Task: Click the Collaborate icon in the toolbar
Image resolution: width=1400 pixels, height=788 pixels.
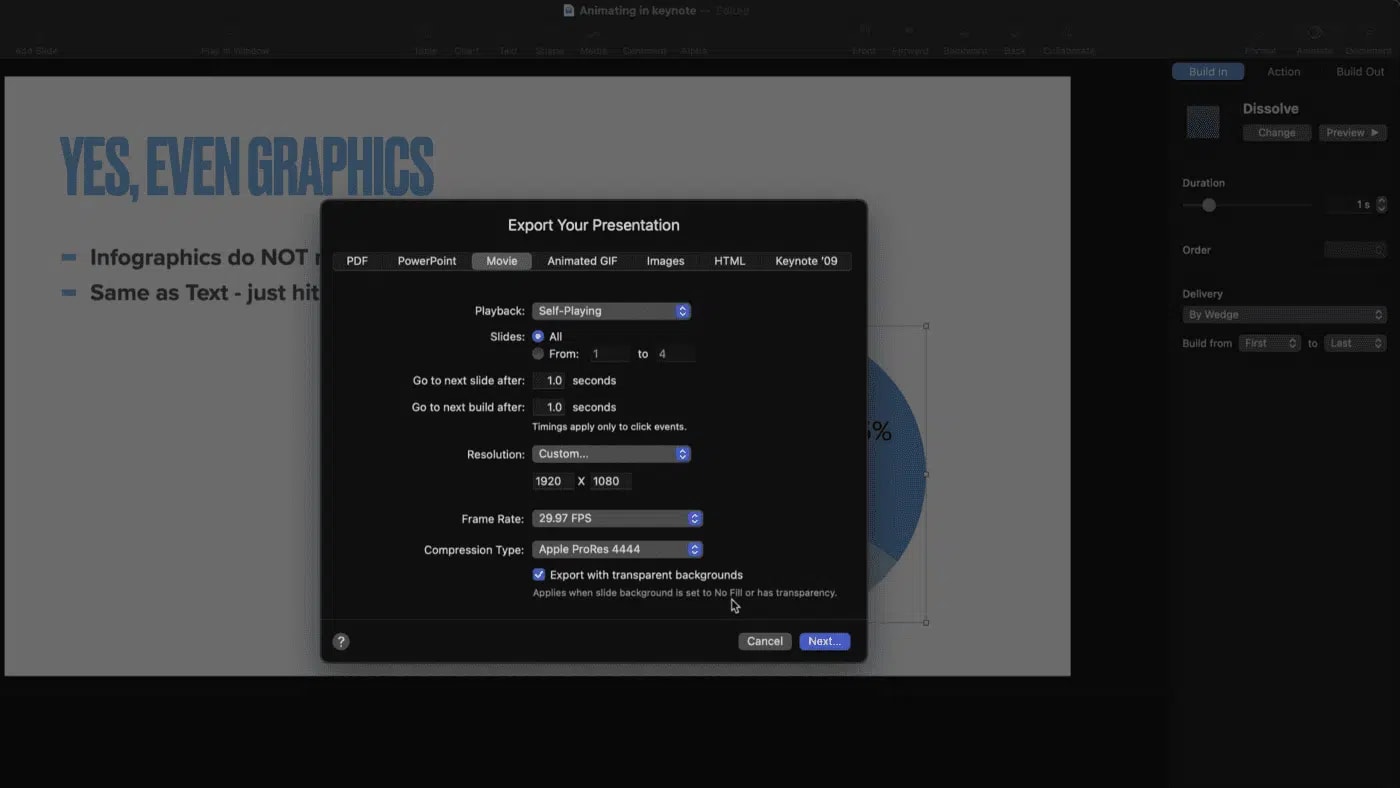Action: tap(1068, 38)
